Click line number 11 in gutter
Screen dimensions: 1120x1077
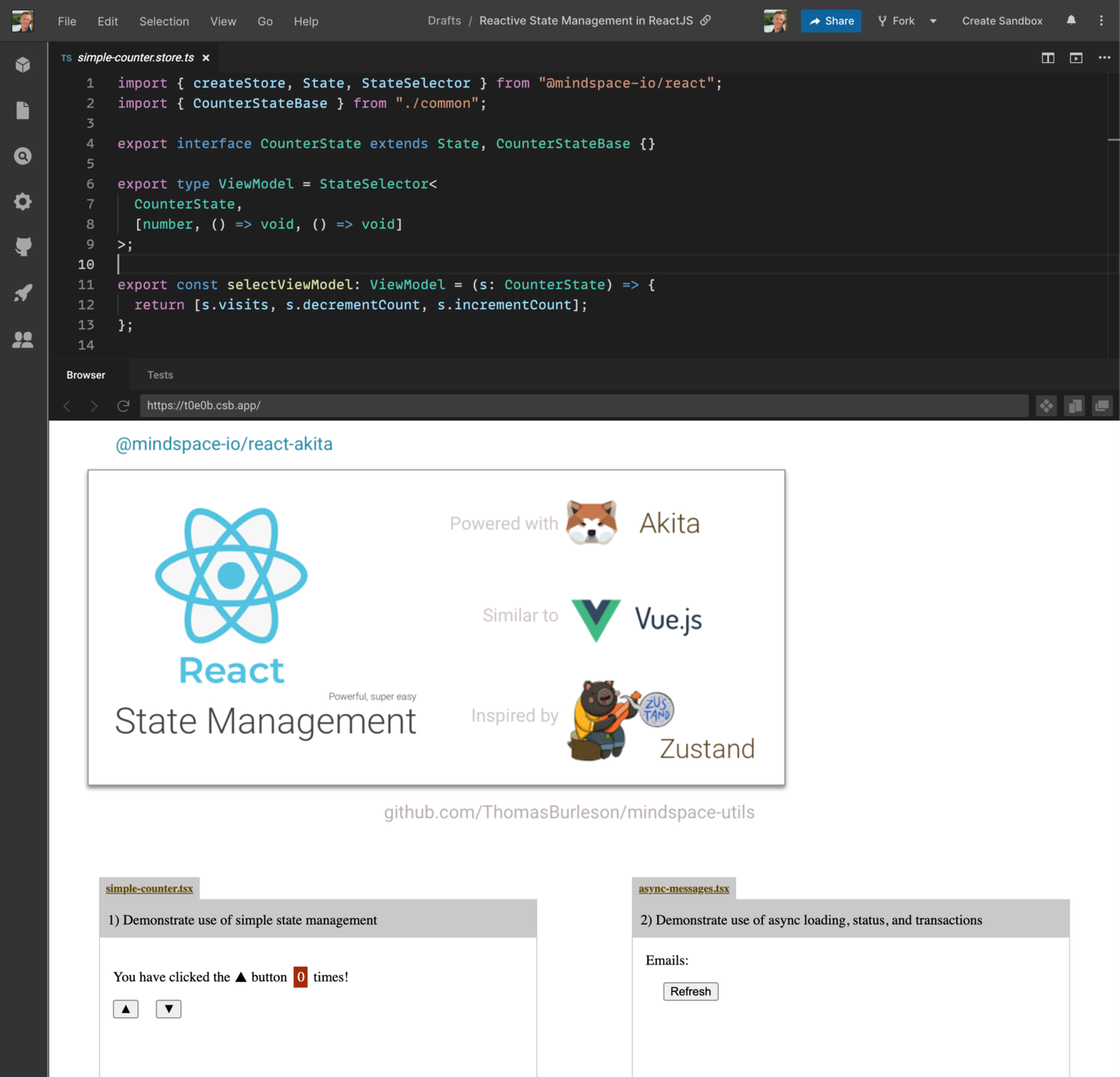click(x=86, y=285)
